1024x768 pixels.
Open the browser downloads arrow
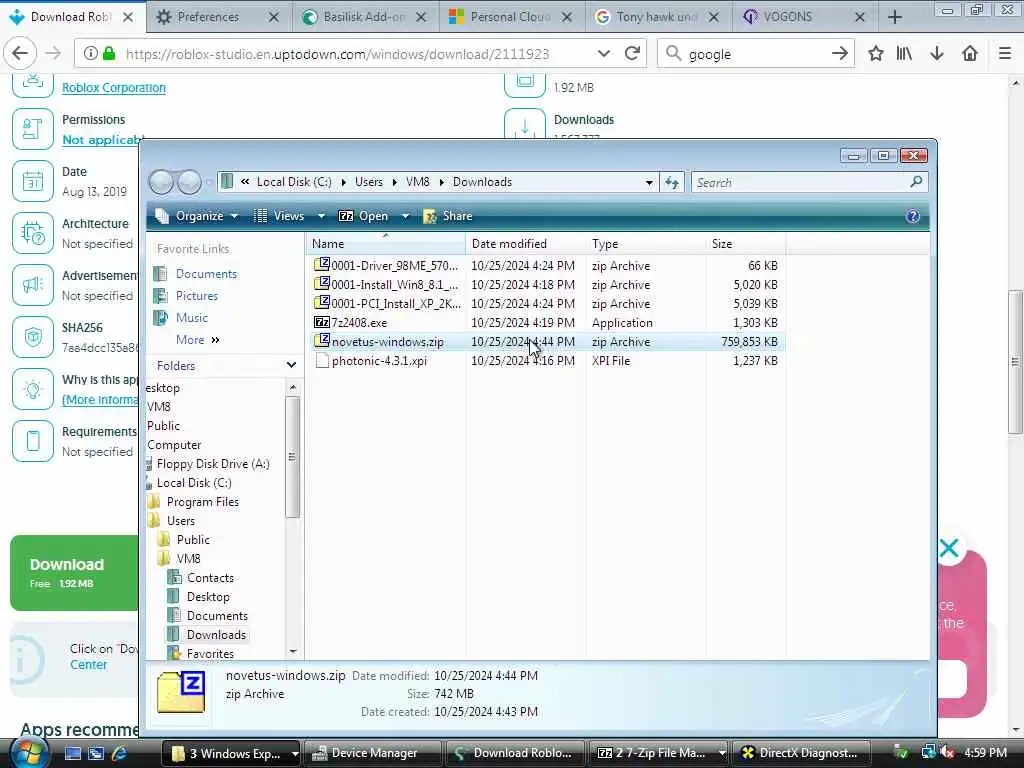click(936, 54)
